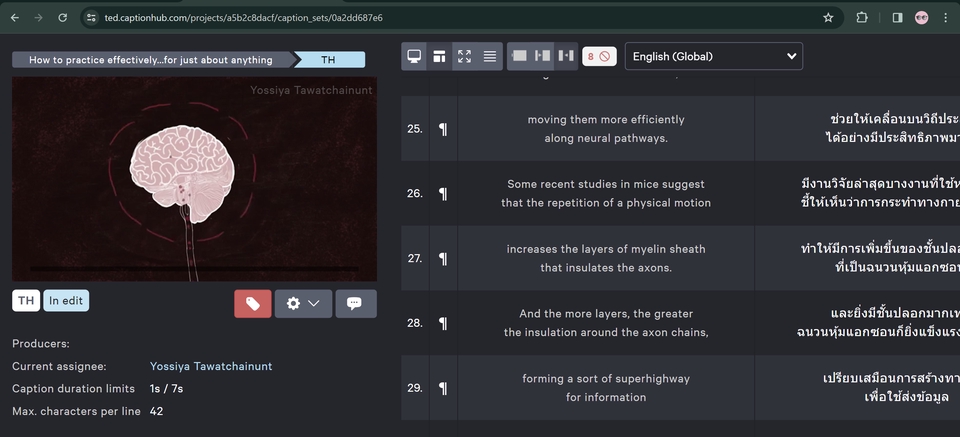Viewport: 960px width, 437px height.
Task: Select caption number 25
Action: coord(415,129)
